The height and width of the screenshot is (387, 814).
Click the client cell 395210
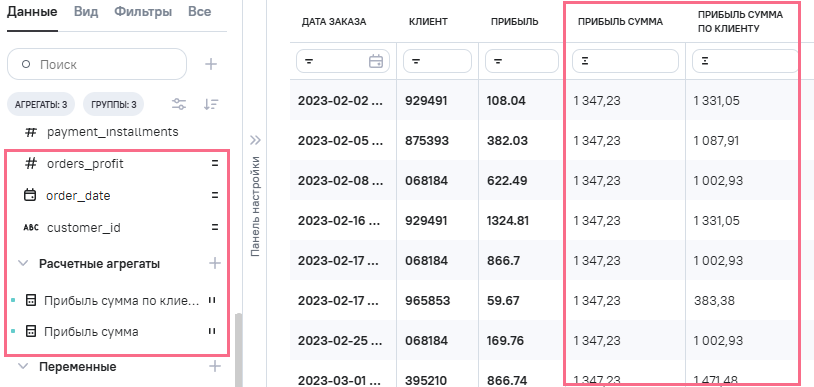427,380
